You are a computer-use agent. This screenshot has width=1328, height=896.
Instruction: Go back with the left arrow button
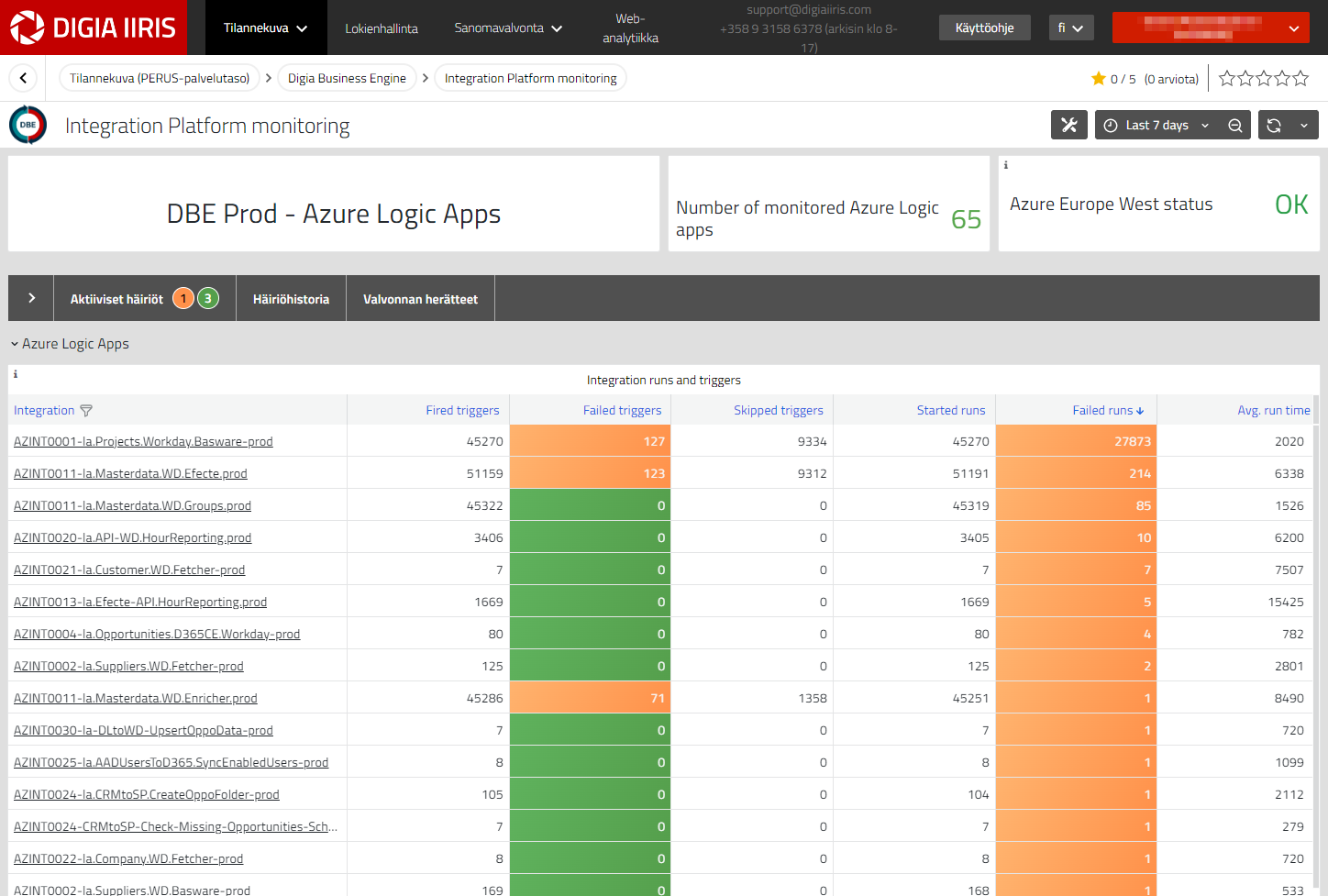(x=23, y=78)
